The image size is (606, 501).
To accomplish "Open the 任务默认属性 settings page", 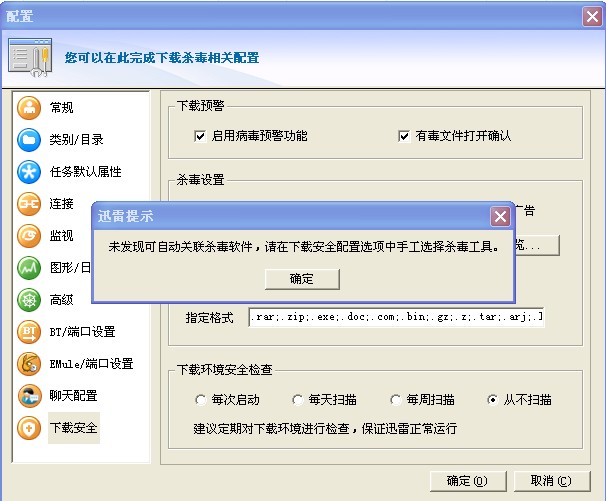I will click(85, 172).
